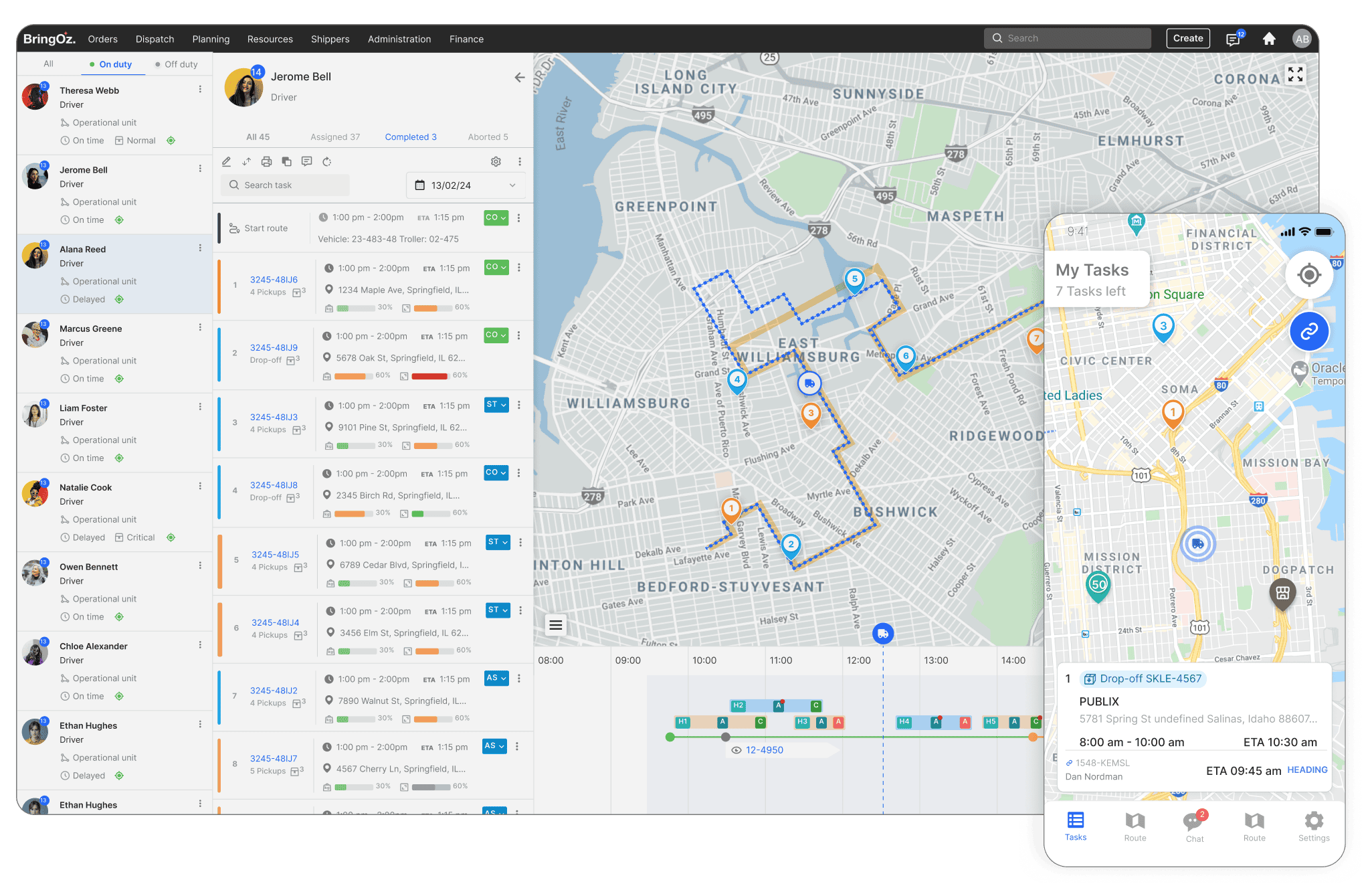Open task link 3245-48IJ9
The height and width of the screenshot is (892, 1372).
(x=274, y=347)
